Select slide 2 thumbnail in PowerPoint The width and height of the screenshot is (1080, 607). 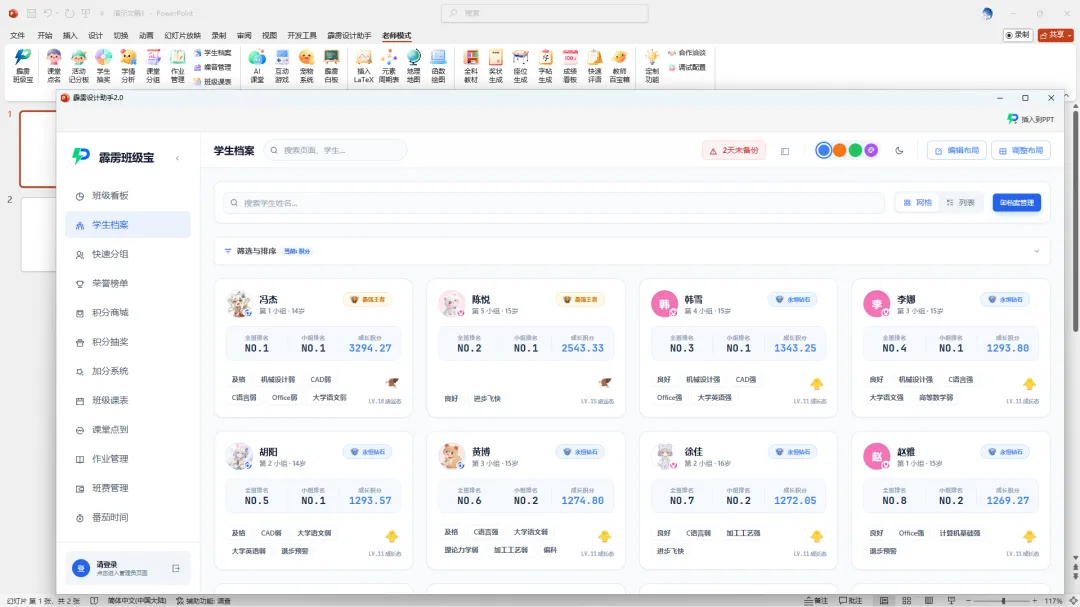39,234
